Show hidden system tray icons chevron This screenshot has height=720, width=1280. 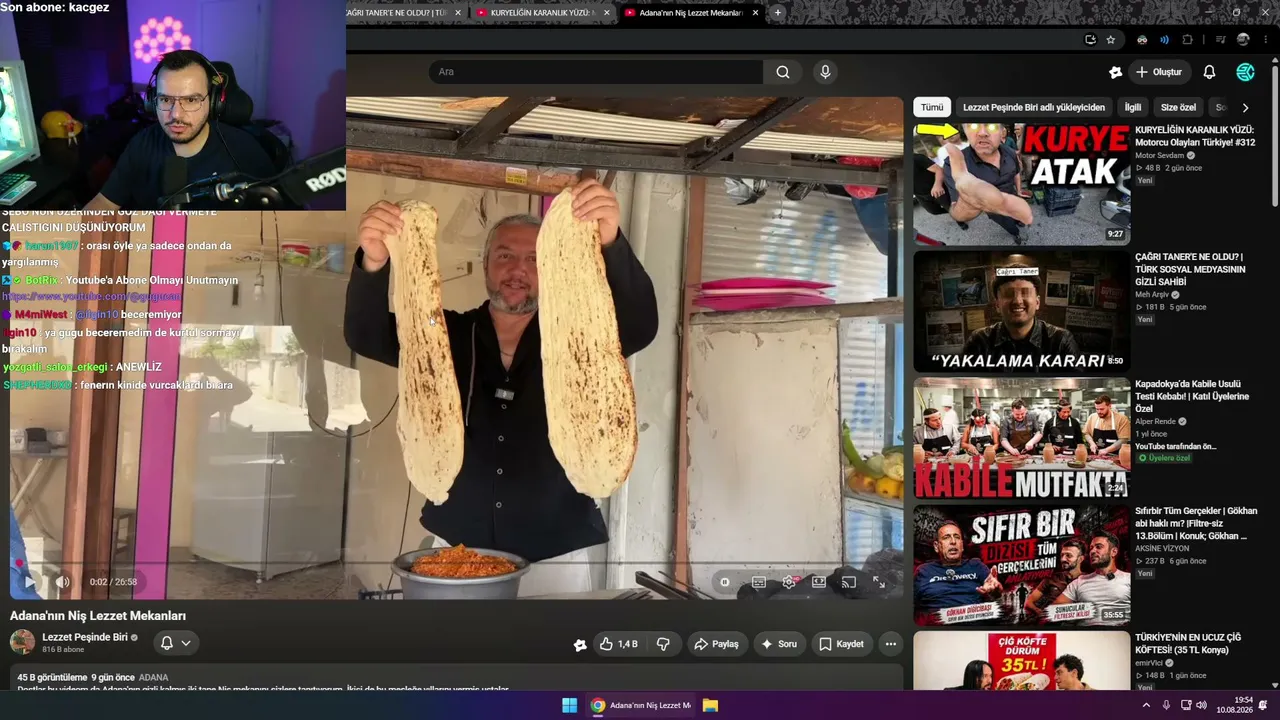tap(1146, 705)
